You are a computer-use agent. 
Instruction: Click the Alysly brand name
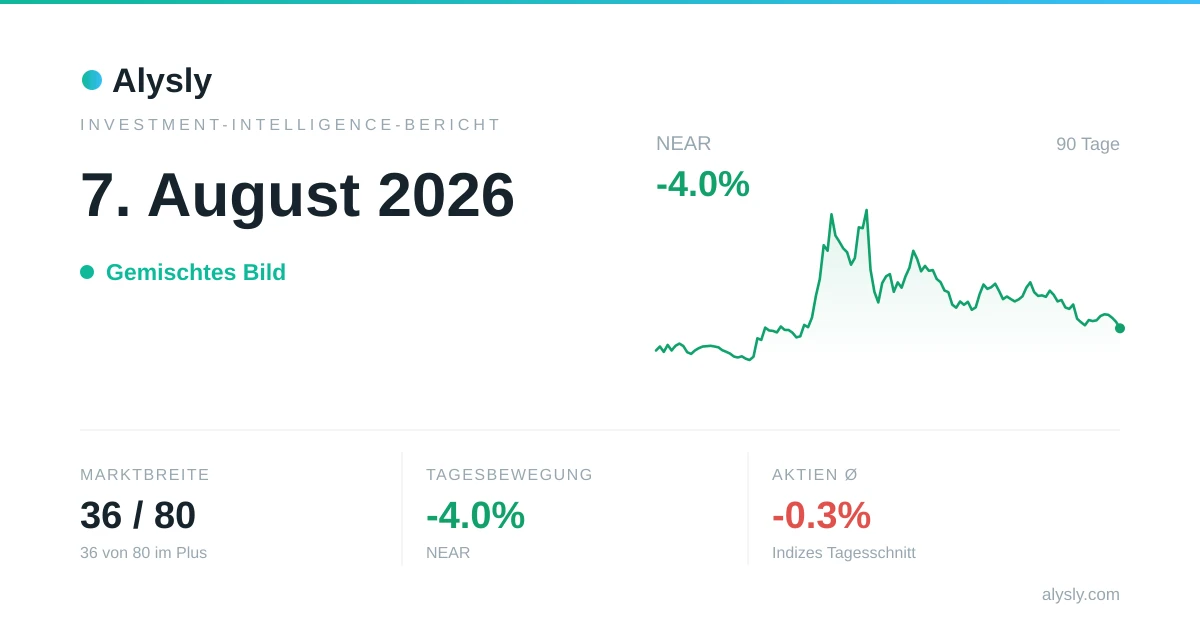[x=162, y=80]
